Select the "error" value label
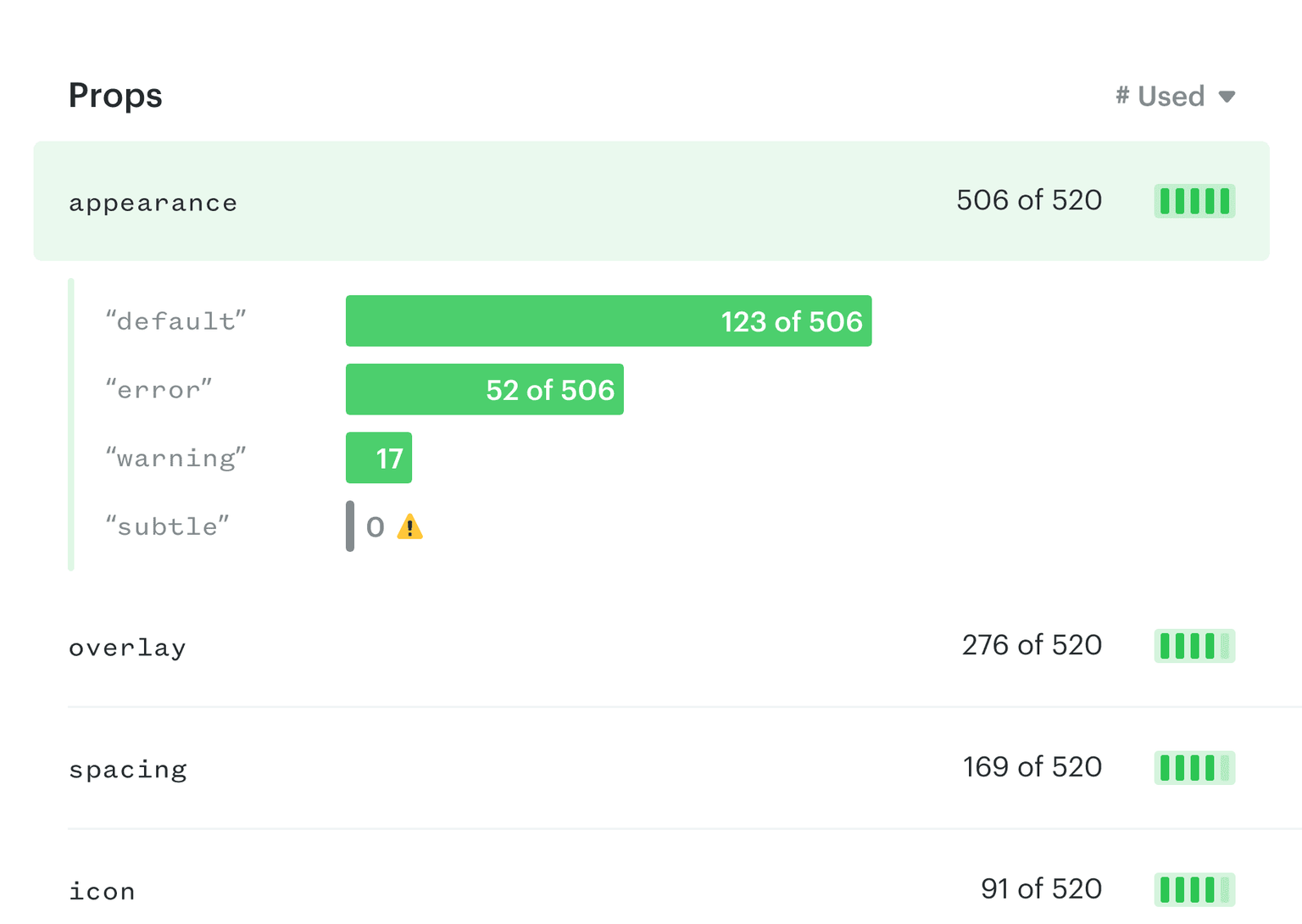 tap(159, 389)
